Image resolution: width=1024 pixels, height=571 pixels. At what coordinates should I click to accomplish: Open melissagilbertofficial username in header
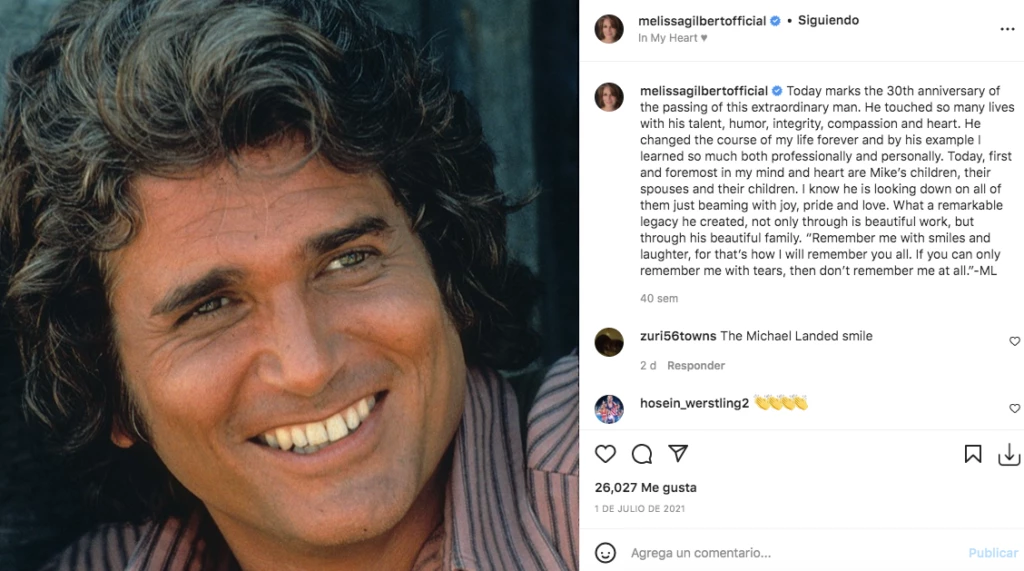pos(702,21)
